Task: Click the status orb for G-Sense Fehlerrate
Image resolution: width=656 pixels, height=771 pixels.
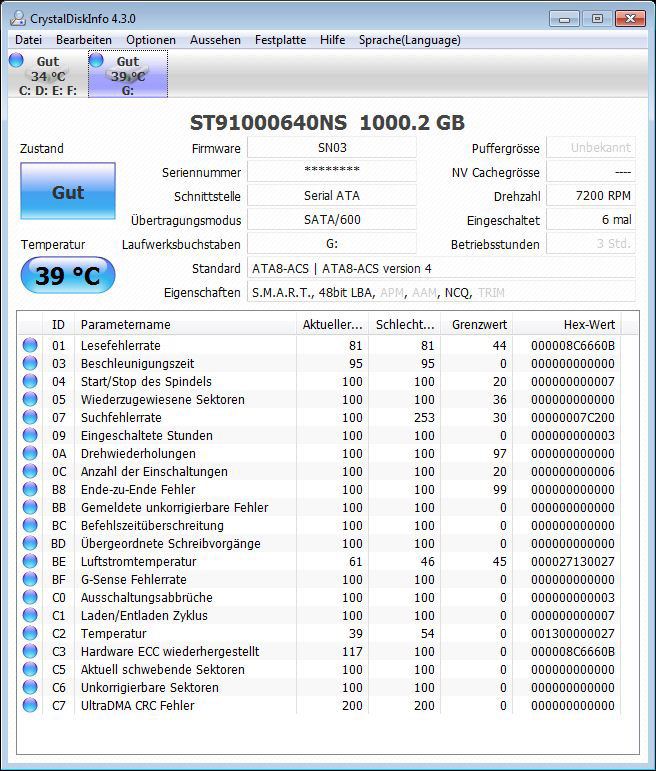Action: [x=30, y=579]
